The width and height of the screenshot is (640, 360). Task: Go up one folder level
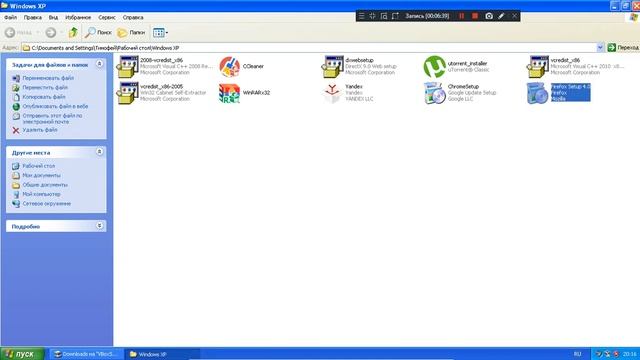(73, 32)
